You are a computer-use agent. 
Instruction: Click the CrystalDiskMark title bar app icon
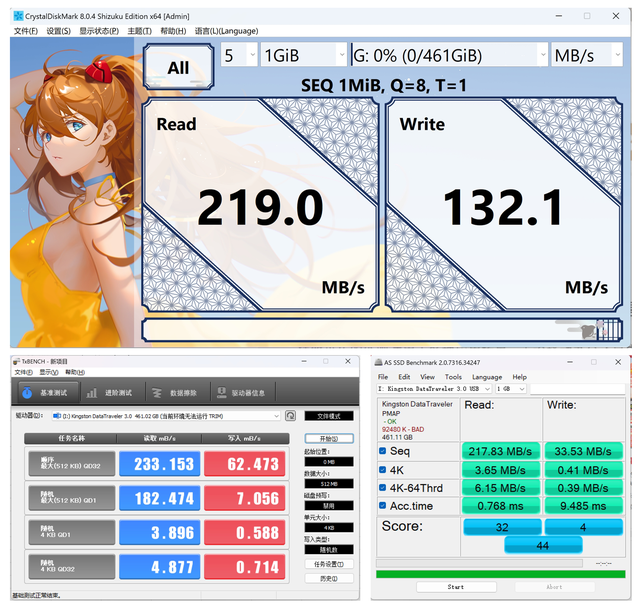click(x=18, y=16)
